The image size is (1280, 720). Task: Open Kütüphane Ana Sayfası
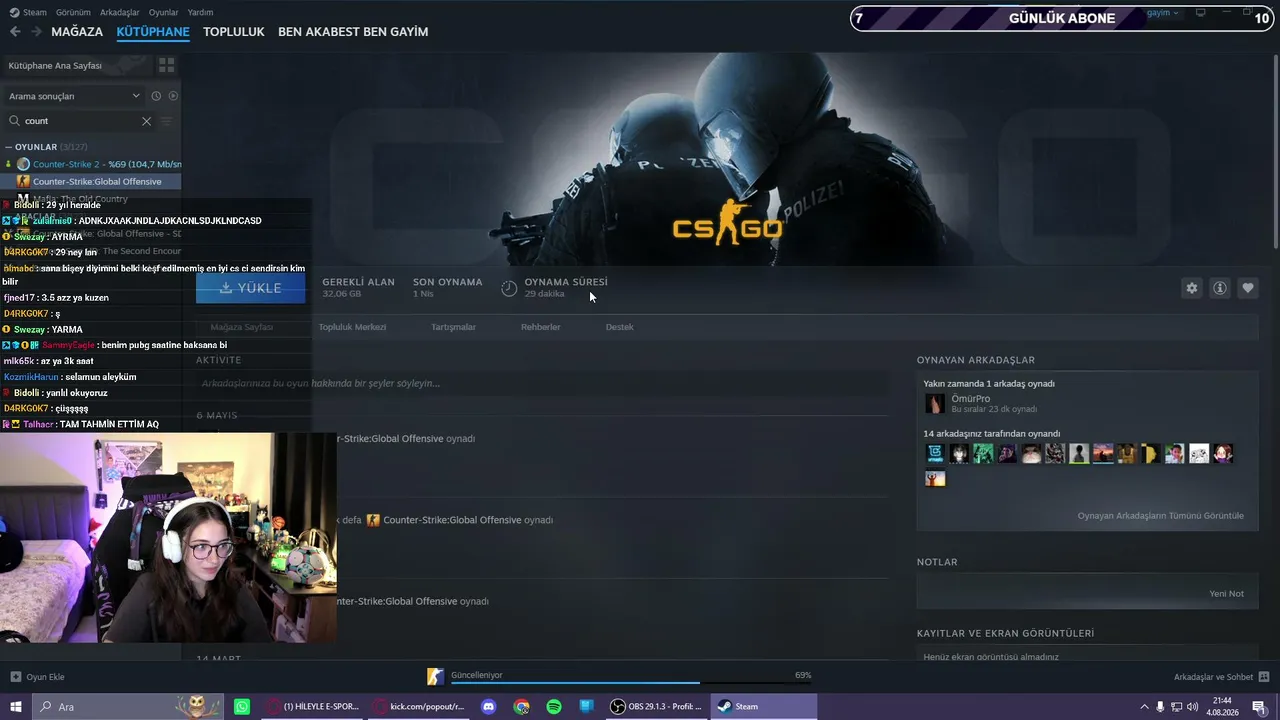(x=55, y=65)
